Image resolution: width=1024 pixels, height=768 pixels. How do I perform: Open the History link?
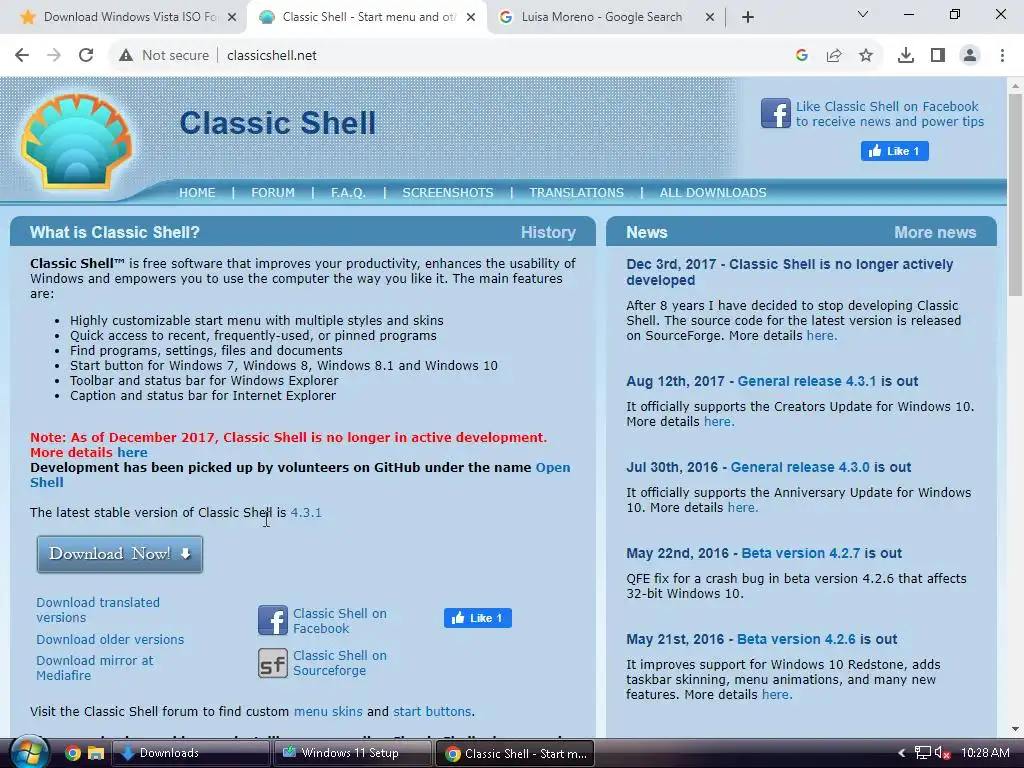pyautogui.click(x=548, y=232)
